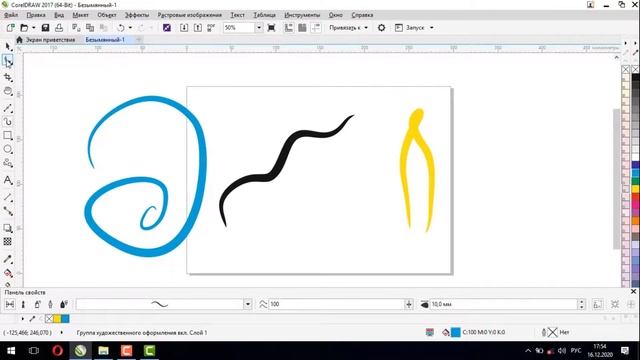Select the Rectangle tool
640x360 pixels.
[x=8, y=136]
